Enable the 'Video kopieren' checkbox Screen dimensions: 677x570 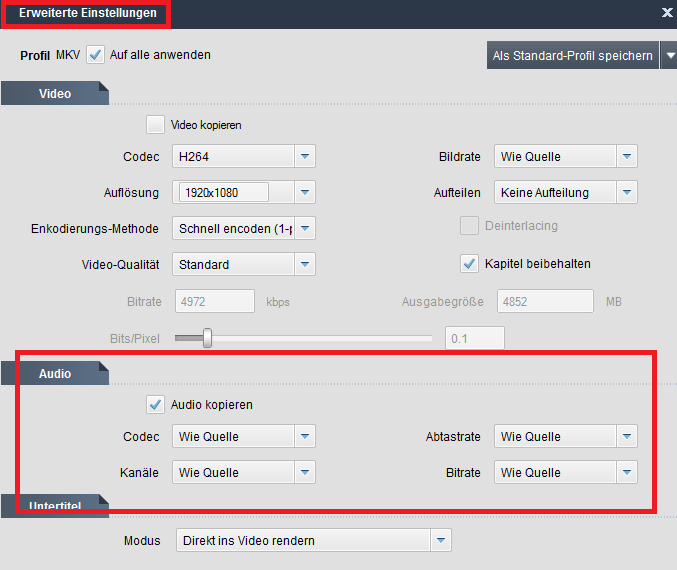click(155, 125)
